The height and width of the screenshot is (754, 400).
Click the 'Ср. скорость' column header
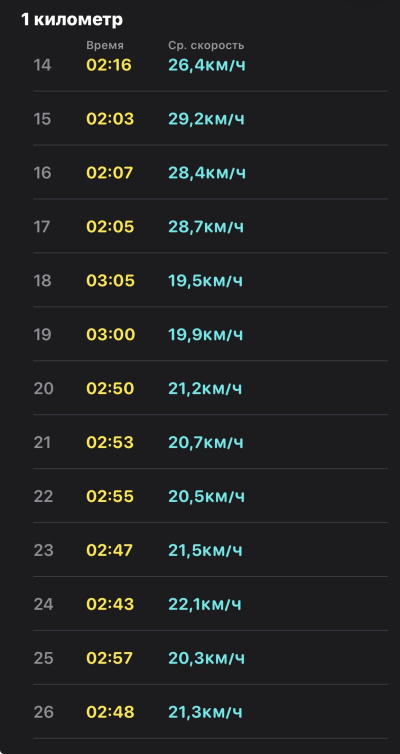(x=206, y=46)
